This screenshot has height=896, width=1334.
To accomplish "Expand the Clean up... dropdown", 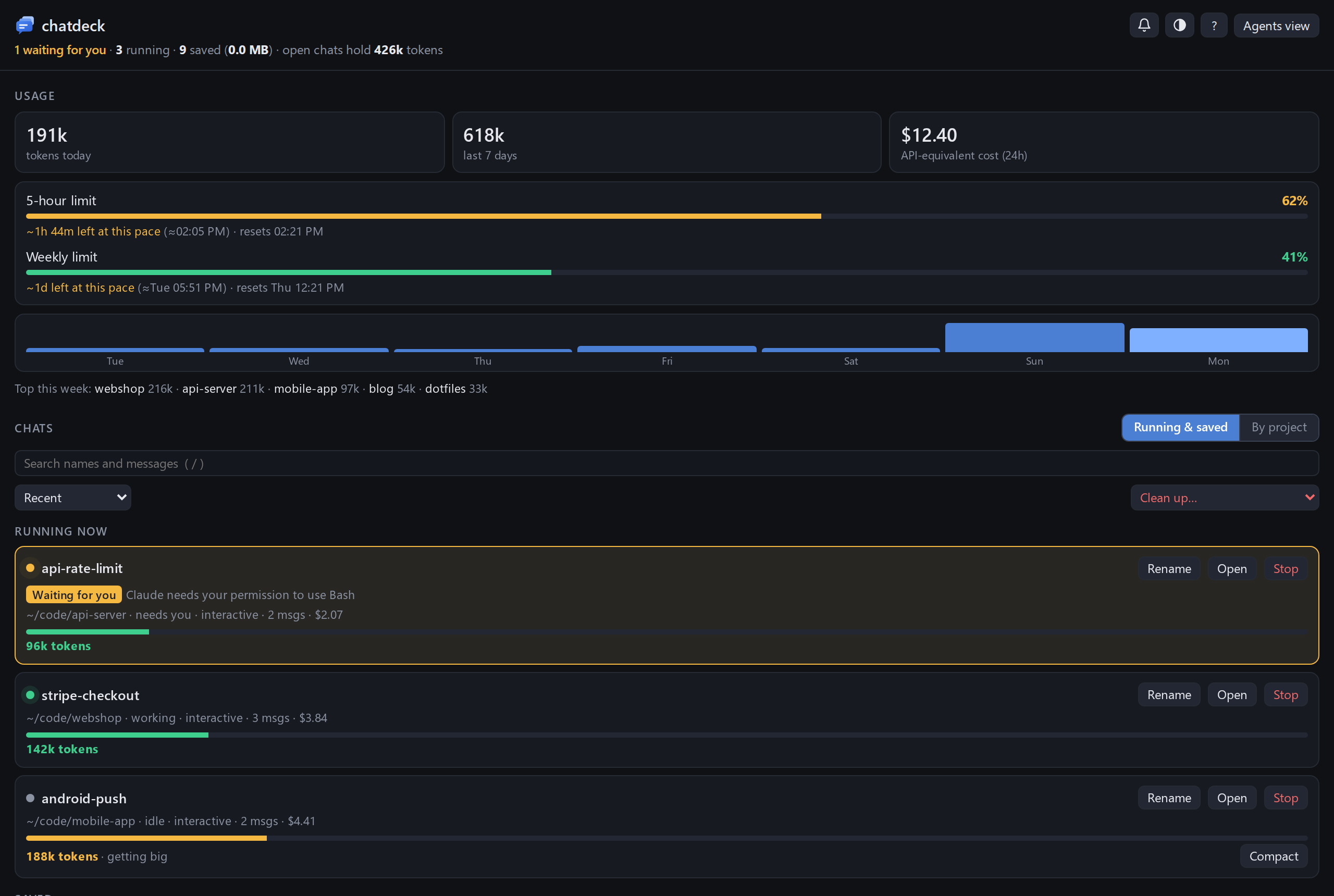I will 1224,497.
